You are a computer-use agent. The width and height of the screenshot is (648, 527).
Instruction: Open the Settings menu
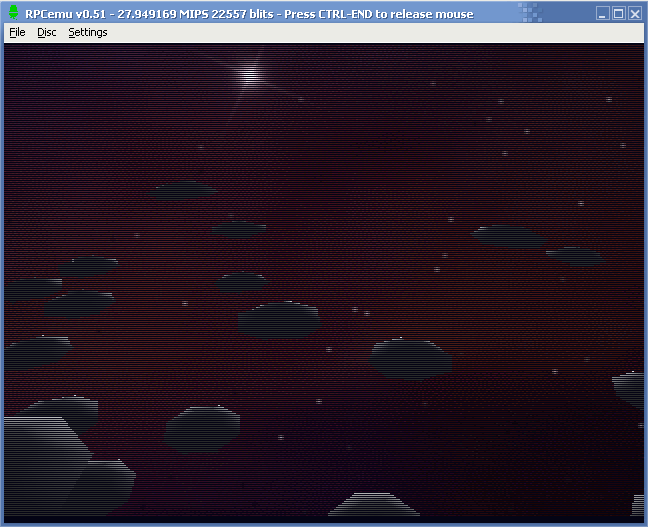88,32
